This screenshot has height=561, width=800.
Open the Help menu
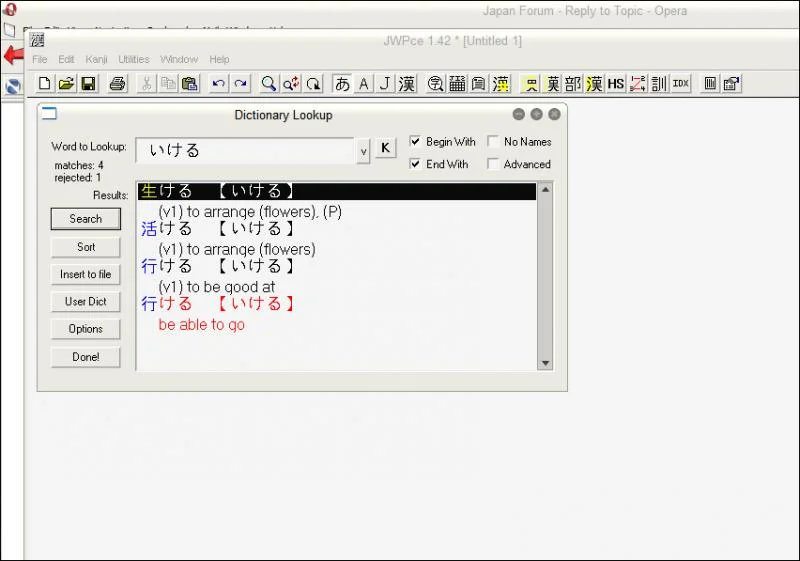point(219,59)
